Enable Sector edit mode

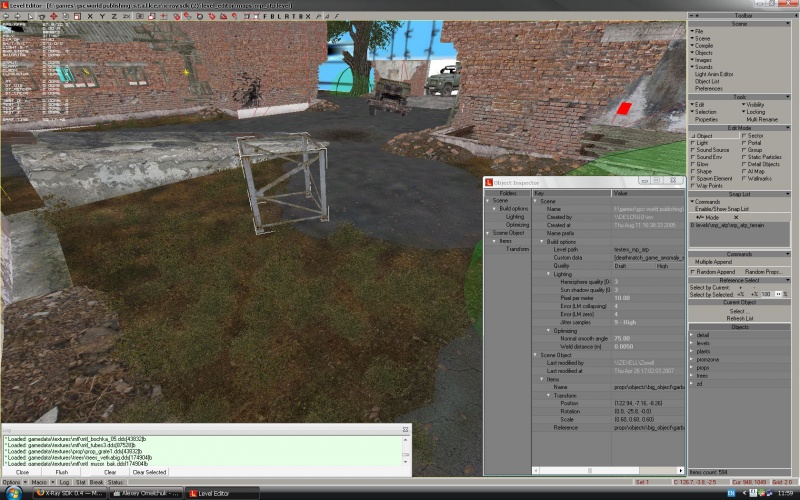(755, 135)
